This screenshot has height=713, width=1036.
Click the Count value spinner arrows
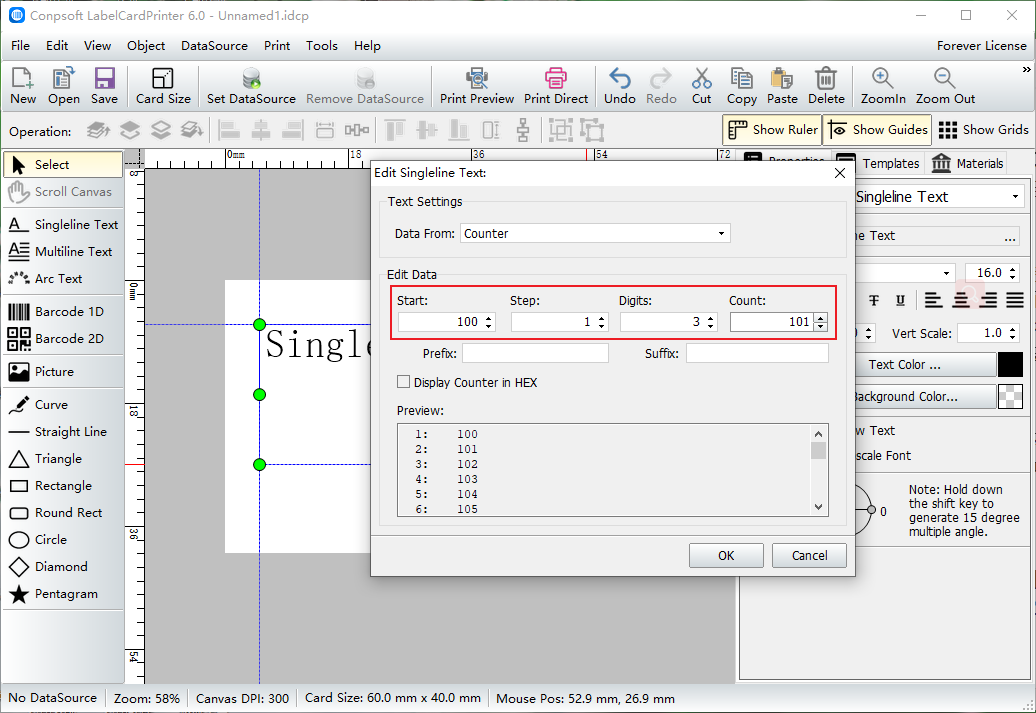click(x=821, y=322)
